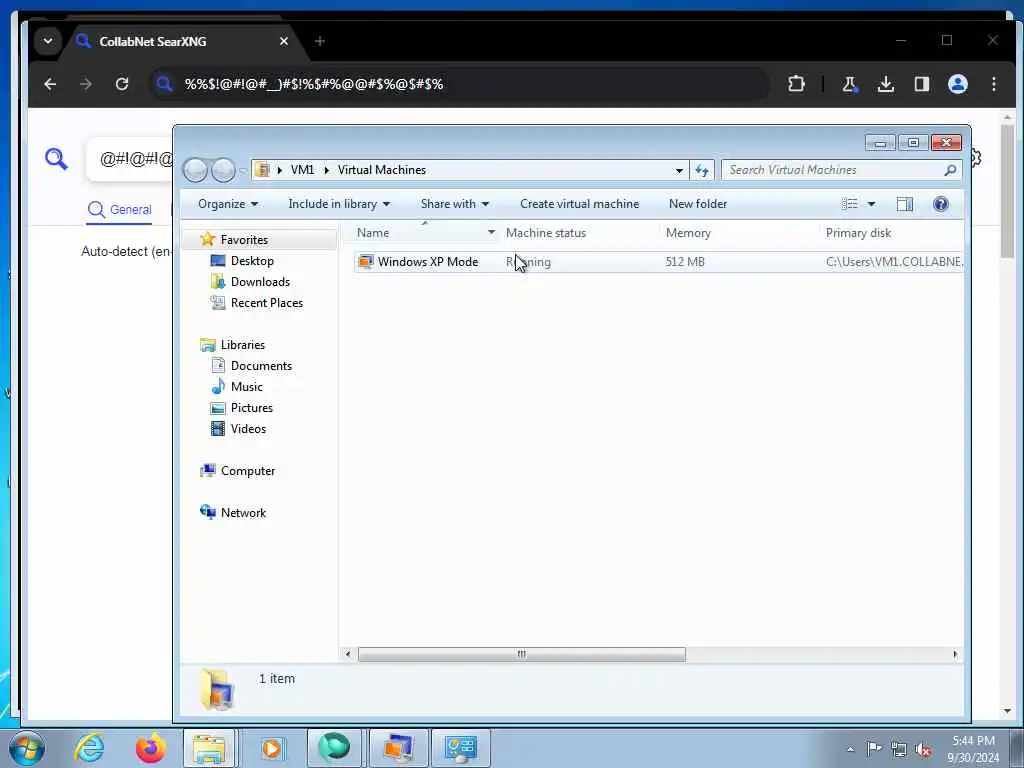Select Favorites in navigation pane
The height and width of the screenshot is (768, 1024).
coord(244,240)
